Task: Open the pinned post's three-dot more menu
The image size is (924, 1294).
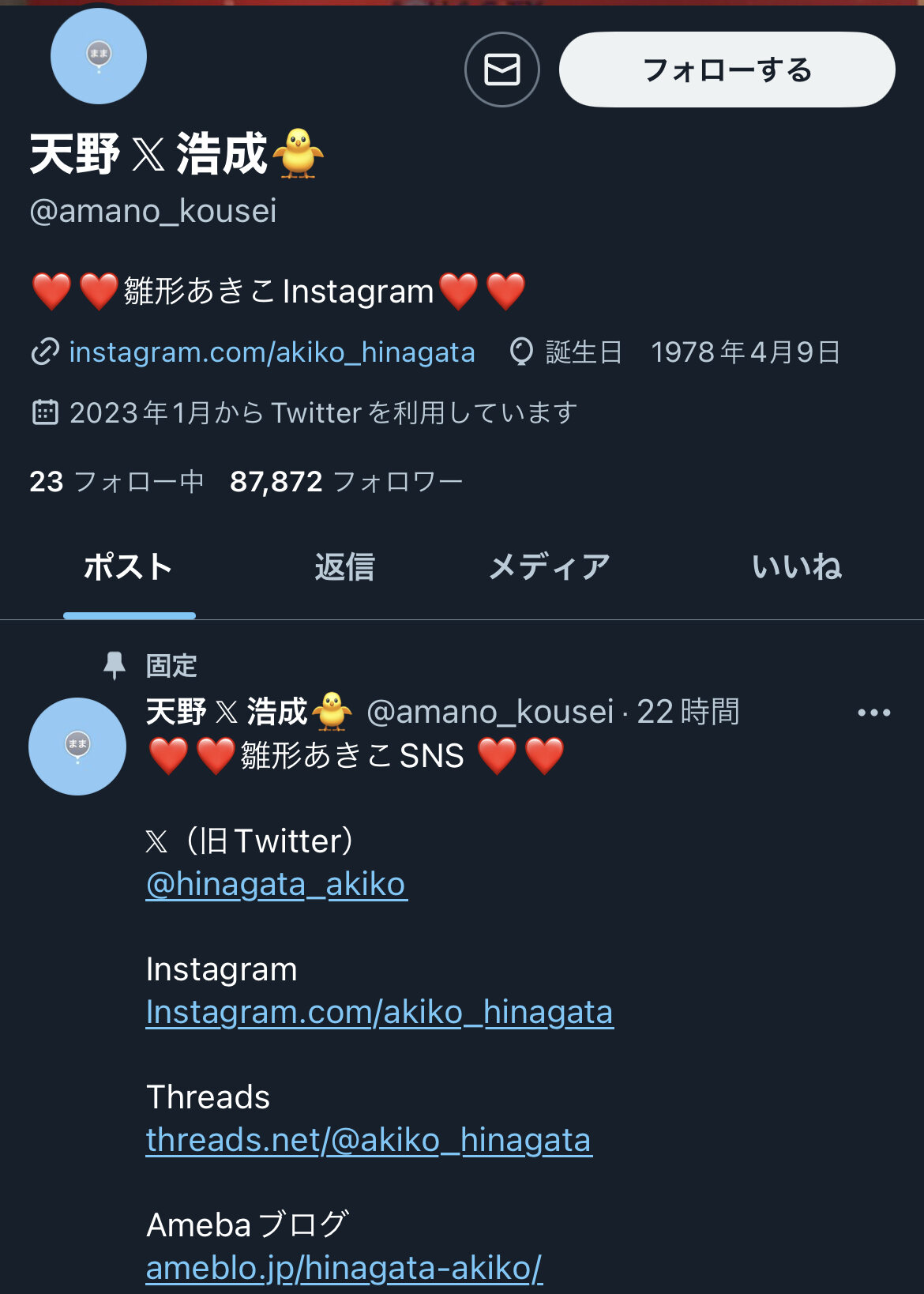Action: pyautogui.click(x=873, y=713)
